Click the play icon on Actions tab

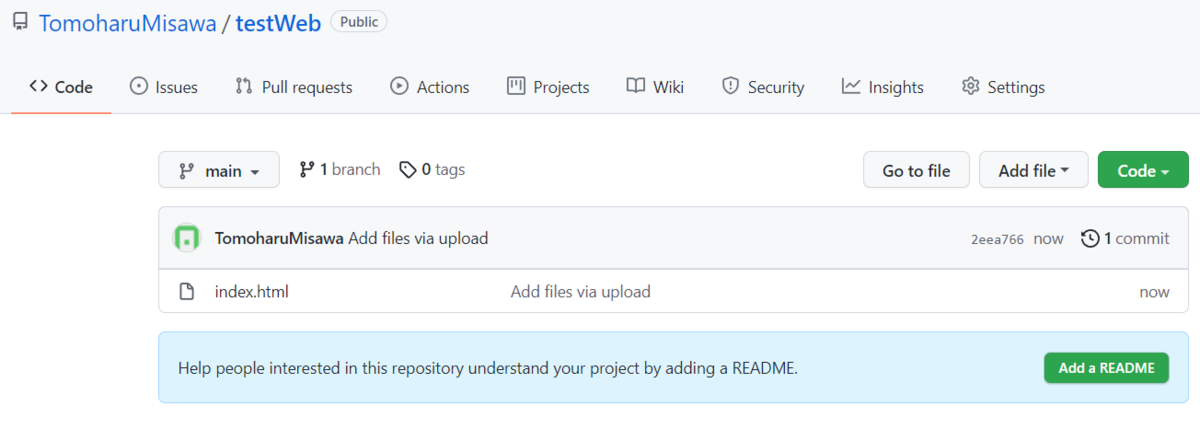tap(400, 87)
